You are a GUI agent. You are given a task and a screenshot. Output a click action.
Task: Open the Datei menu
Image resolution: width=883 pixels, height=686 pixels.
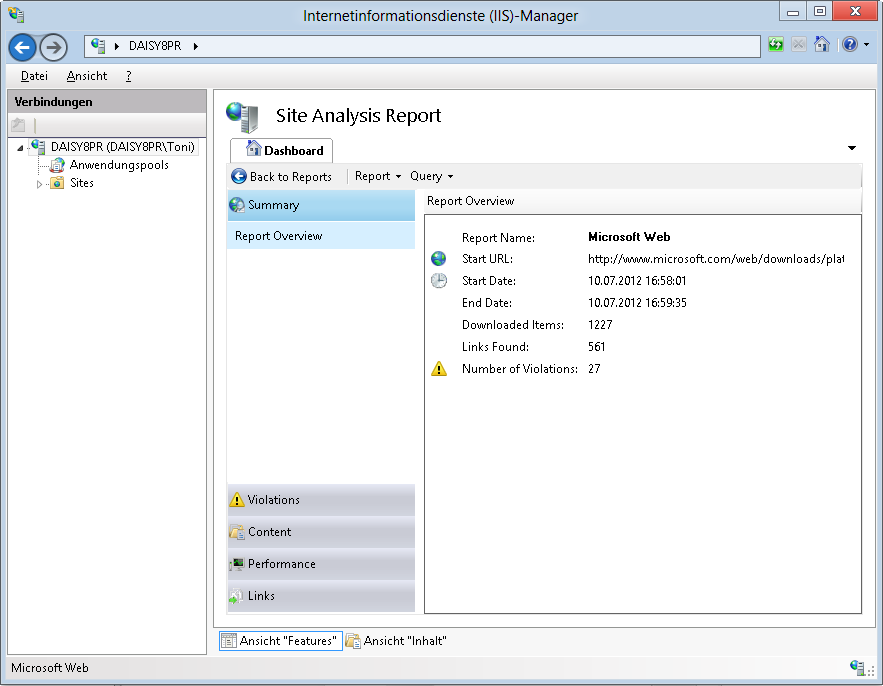click(34, 76)
